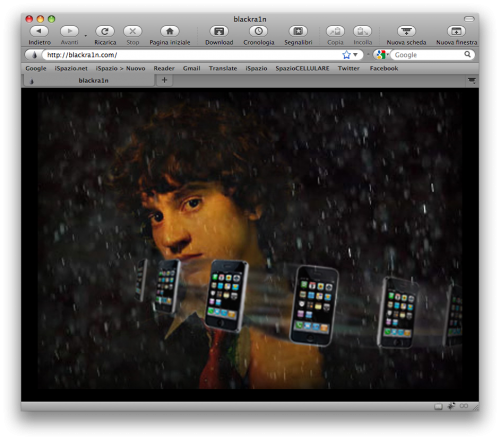Open Cronologia history icon

[259, 31]
